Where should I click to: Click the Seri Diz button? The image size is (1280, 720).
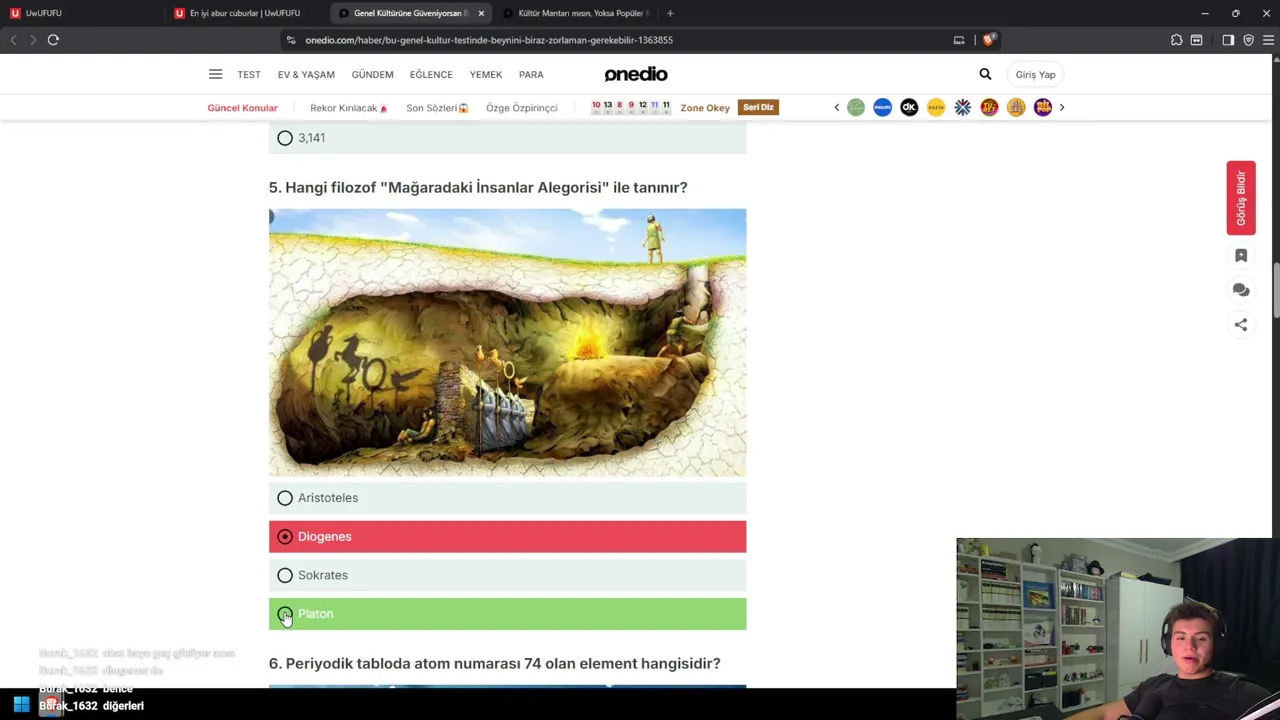[758, 107]
